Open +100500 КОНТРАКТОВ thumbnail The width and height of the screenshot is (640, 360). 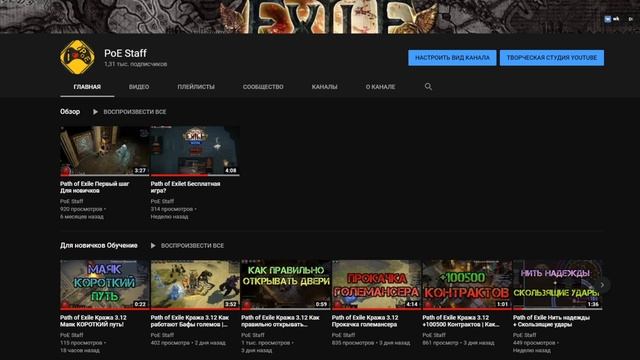467,284
